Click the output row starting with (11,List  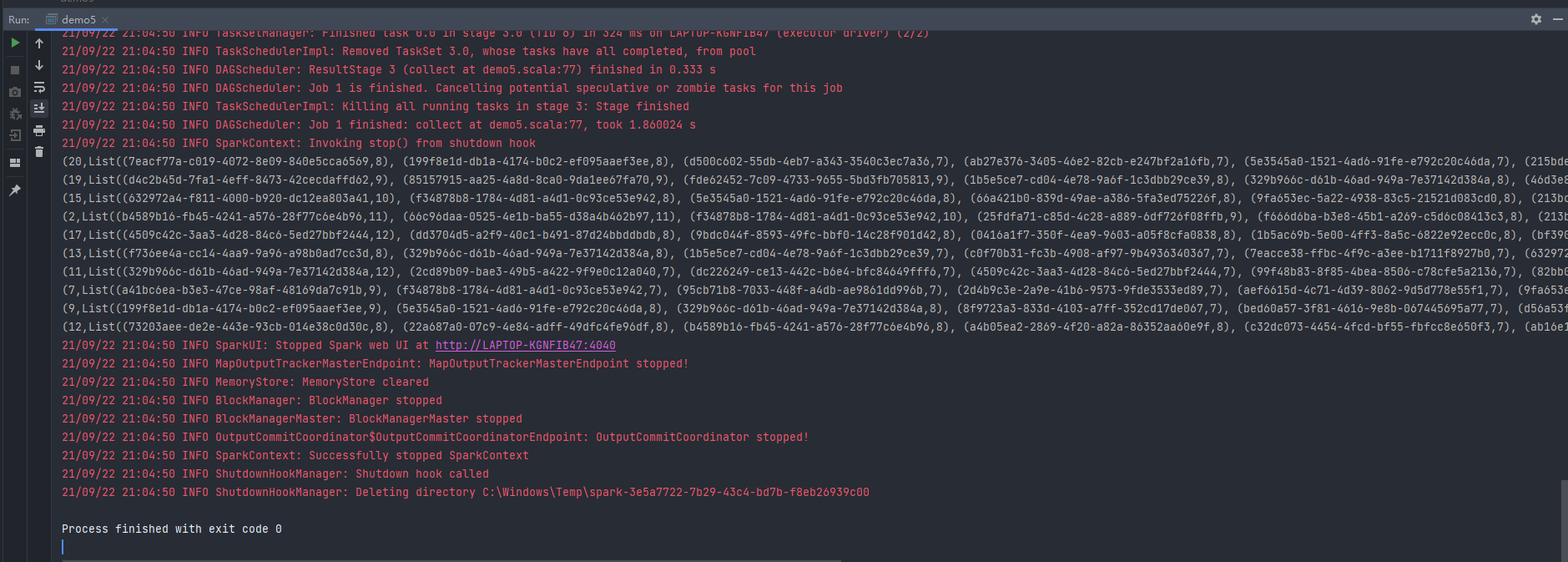pyautogui.click(x=814, y=271)
